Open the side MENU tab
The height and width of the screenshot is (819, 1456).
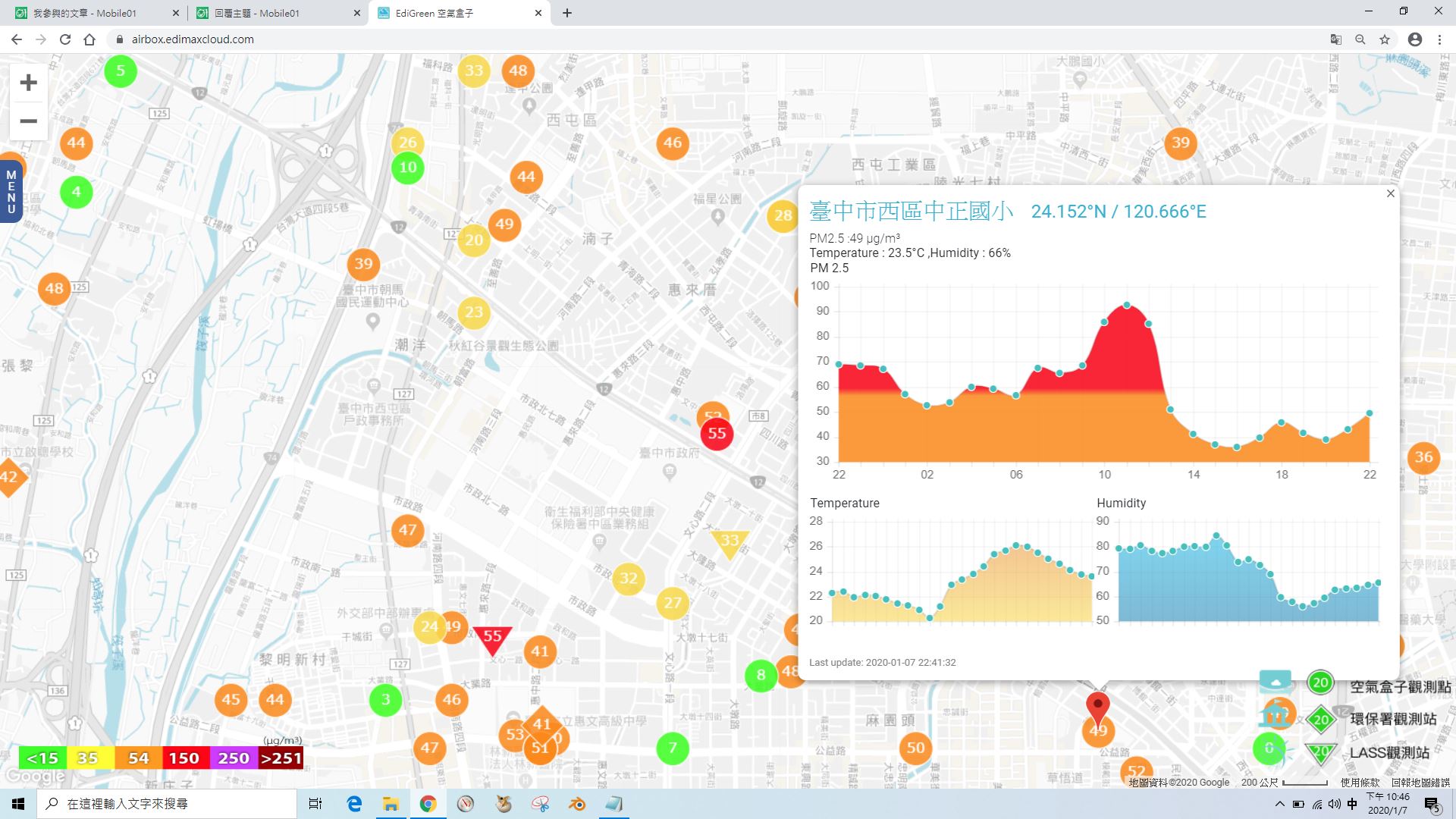[11, 192]
